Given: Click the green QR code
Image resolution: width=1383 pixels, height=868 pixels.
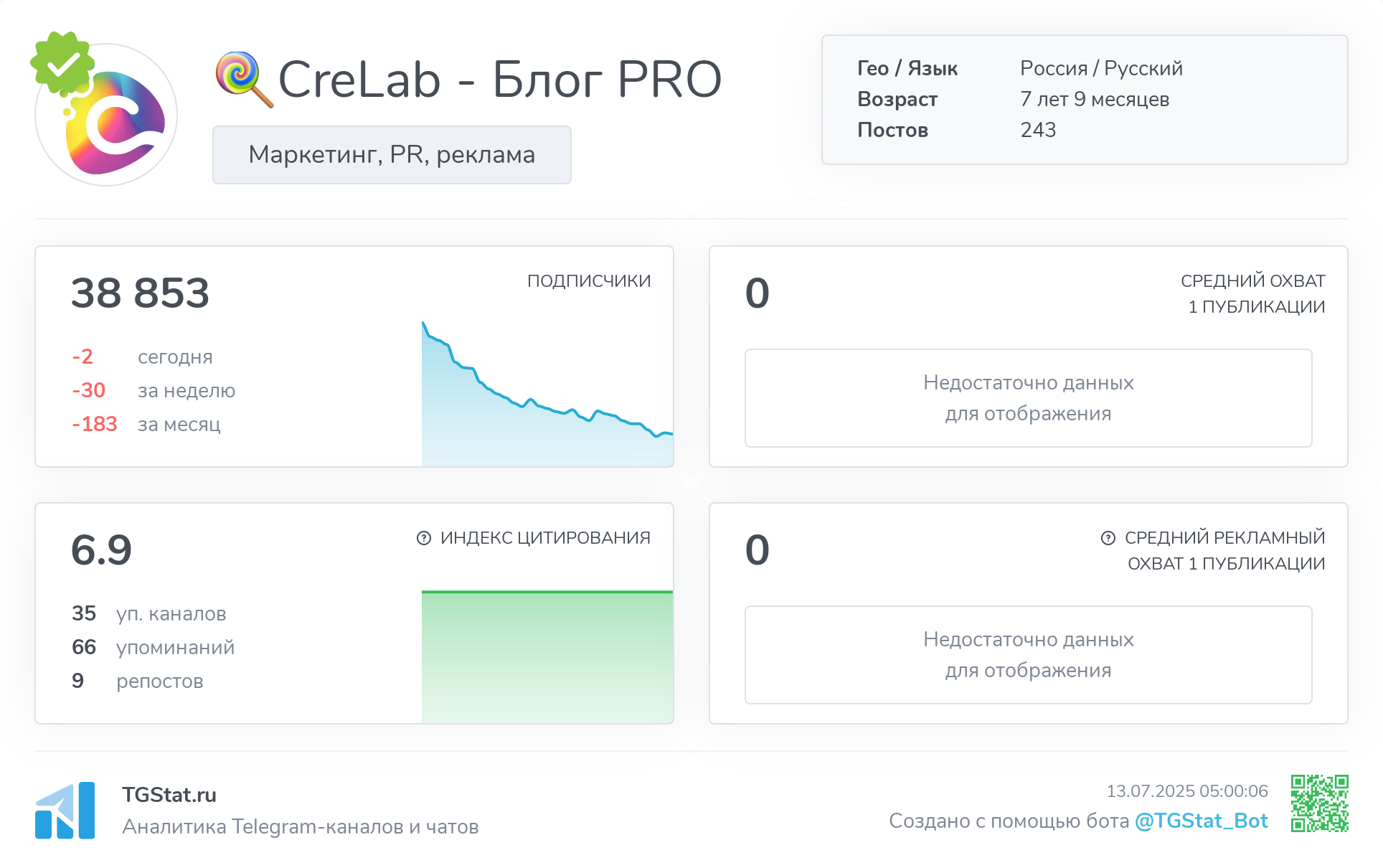Looking at the screenshot, I should [1319, 803].
